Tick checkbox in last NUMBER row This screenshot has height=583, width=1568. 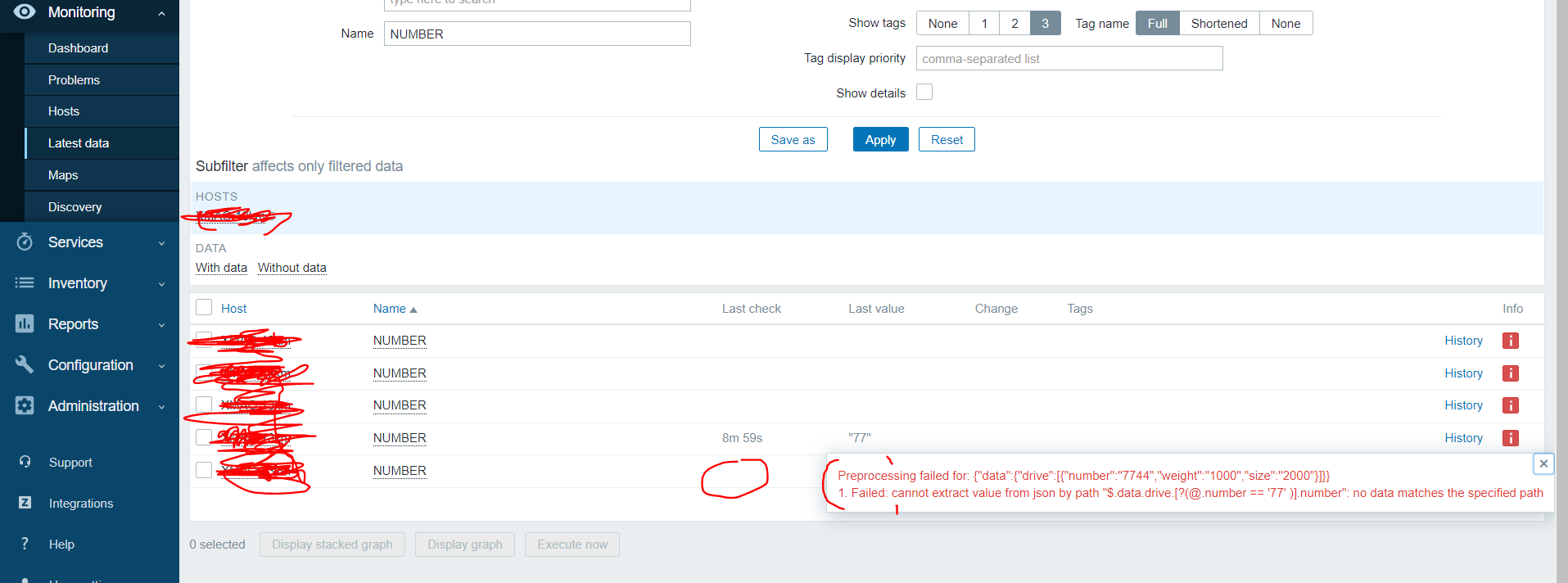point(204,470)
